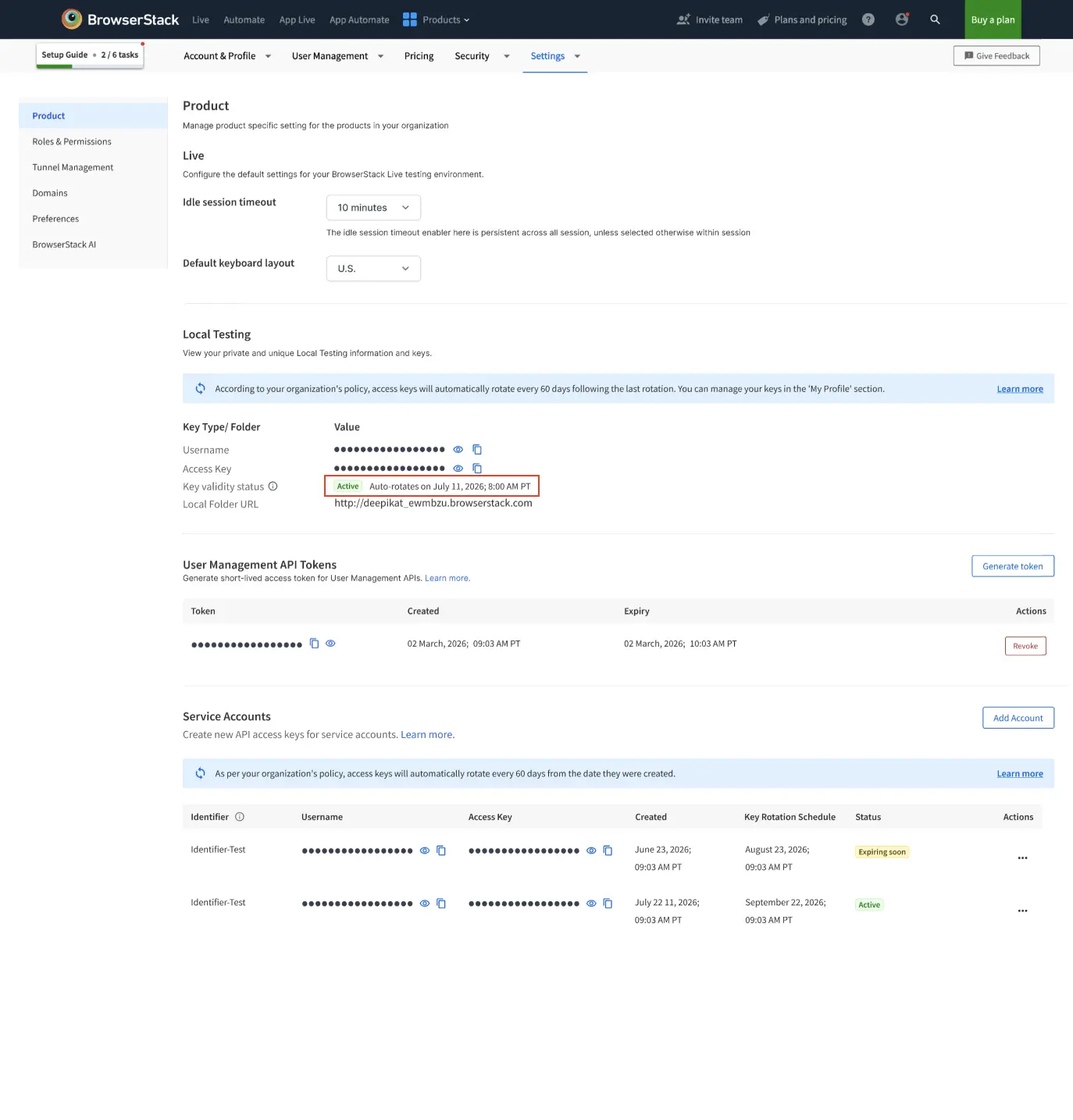Go to Automate in top navigation

[244, 20]
